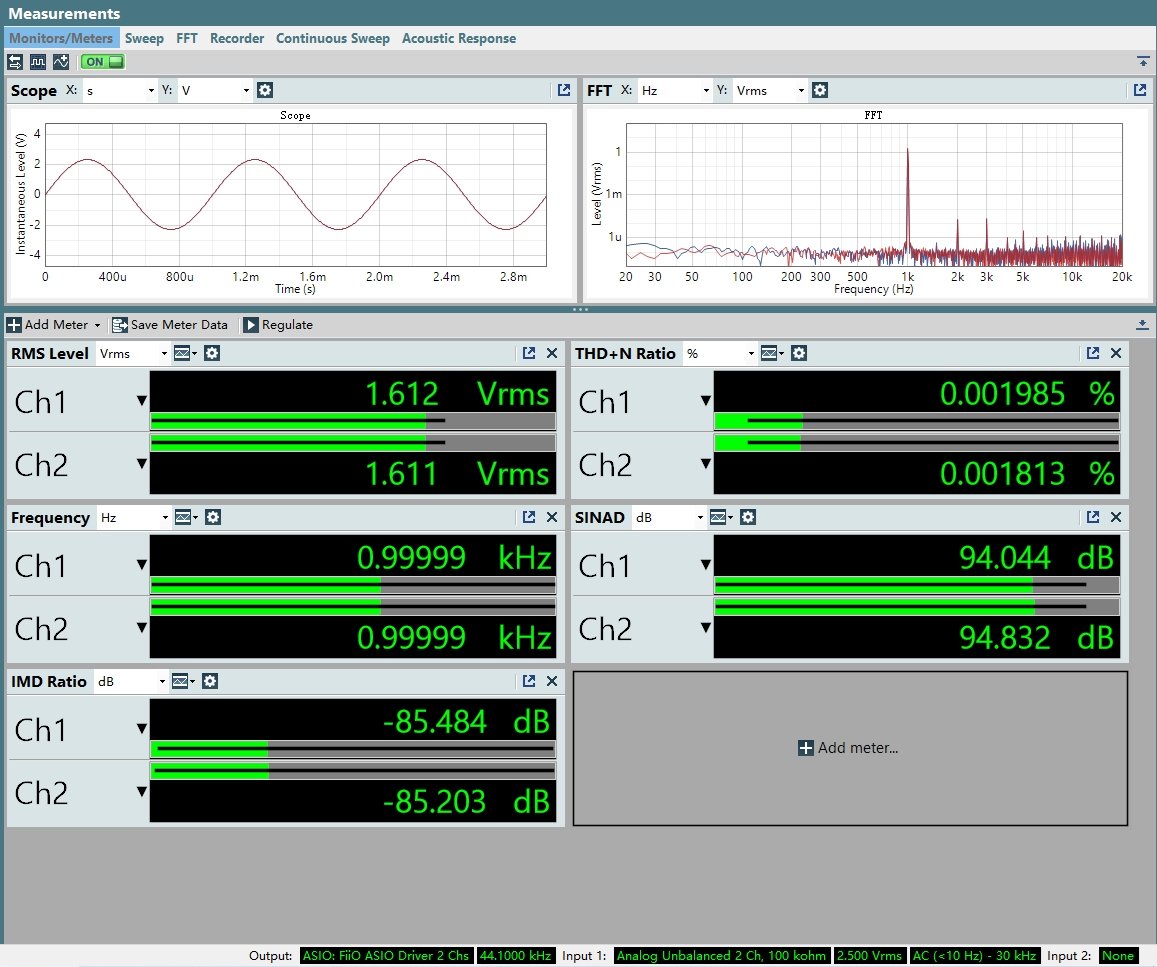Click Save Meter Data
Image resolution: width=1157 pixels, height=967 pixels.
(170, 325)
